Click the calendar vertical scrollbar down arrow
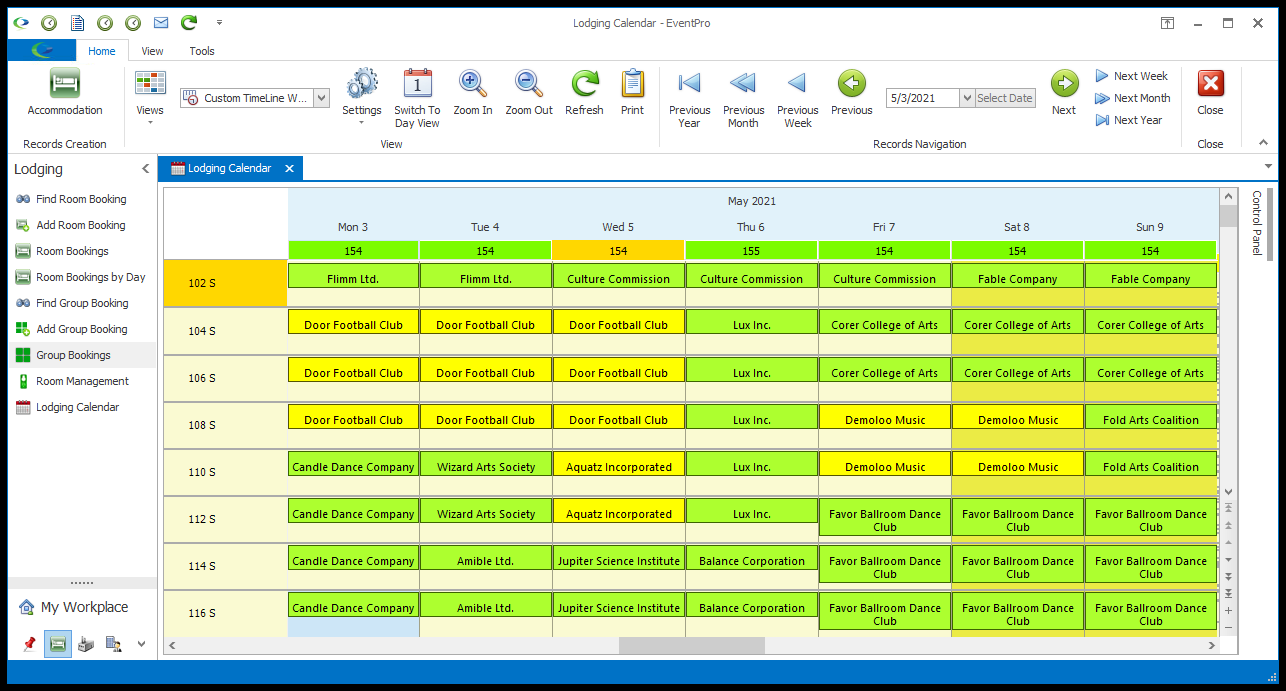 [x=1228, y=492]
